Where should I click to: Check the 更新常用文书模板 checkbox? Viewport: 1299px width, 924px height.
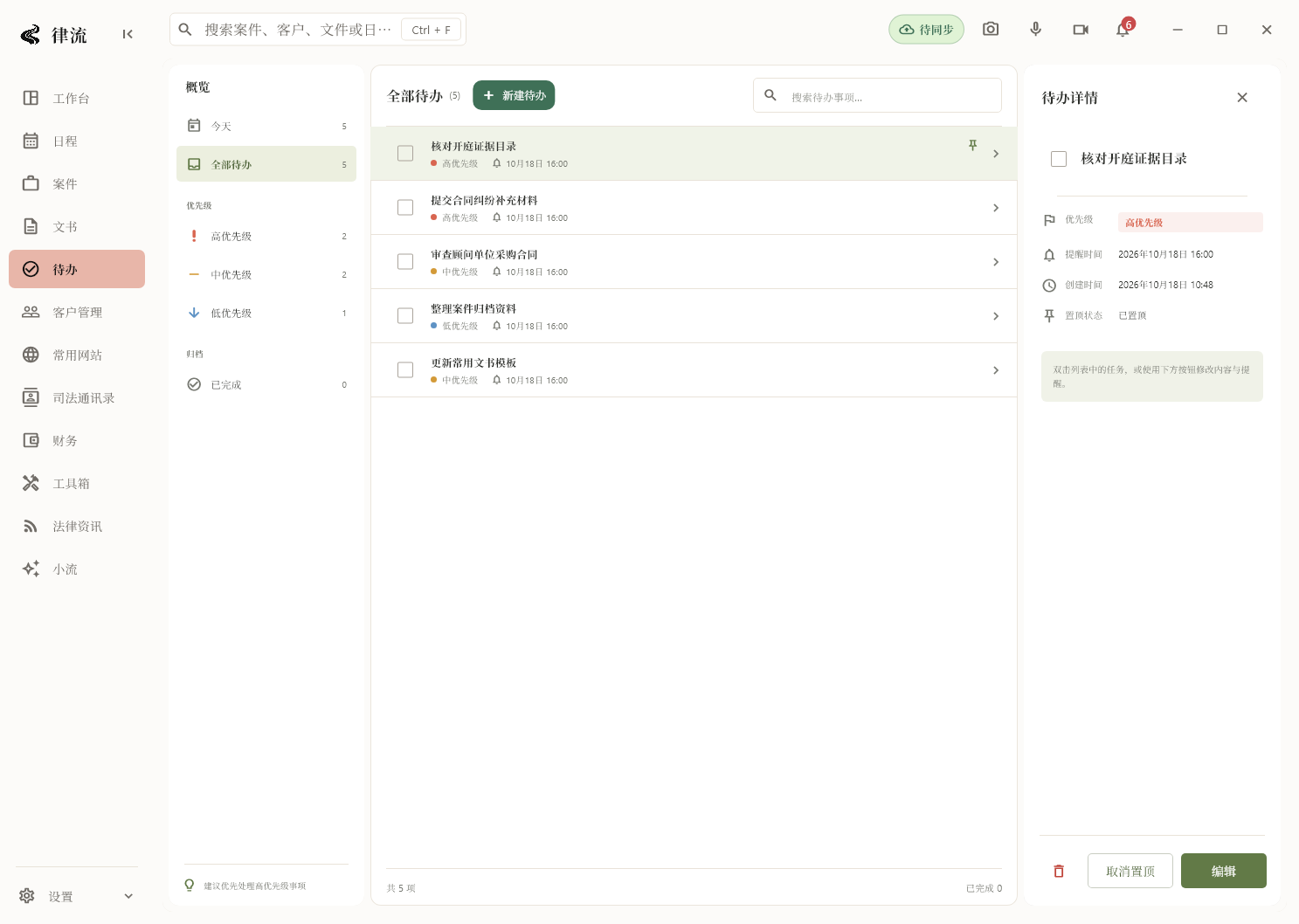click(x=405, y=369)
